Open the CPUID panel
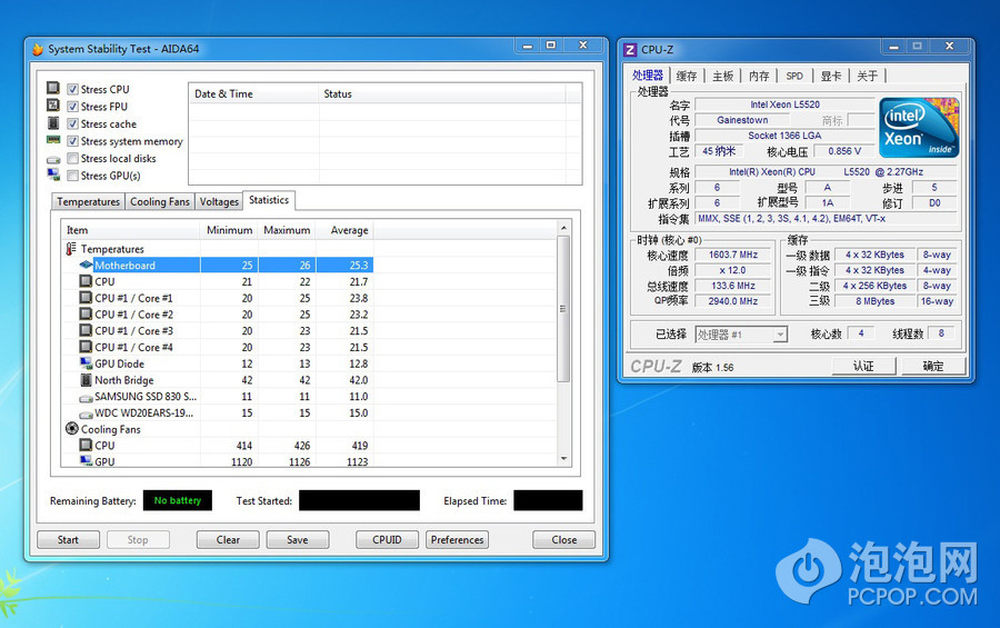This screenshot has width=1000, height=628. point(387,540)
